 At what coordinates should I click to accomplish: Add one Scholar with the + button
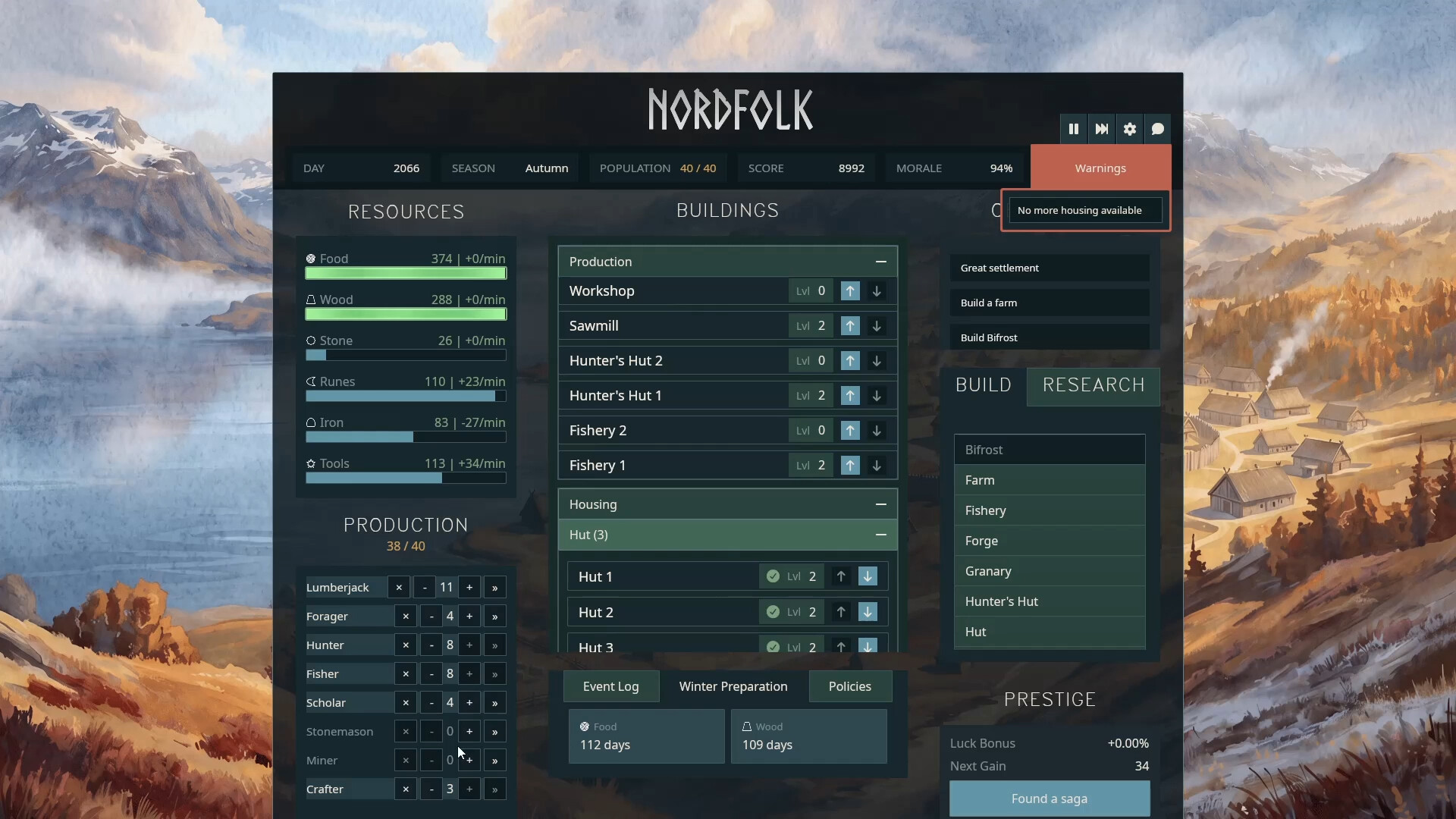pos(469,703)
